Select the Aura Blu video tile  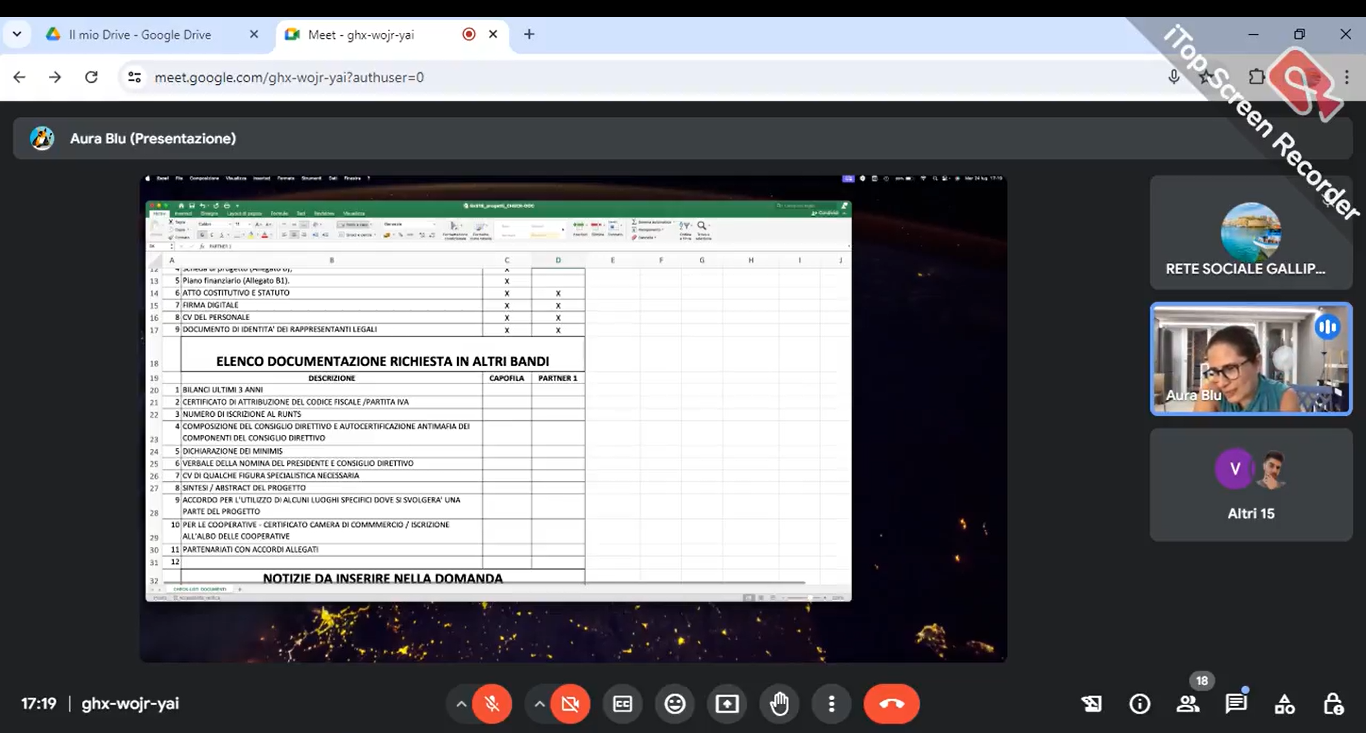[x=1251, y=359]
